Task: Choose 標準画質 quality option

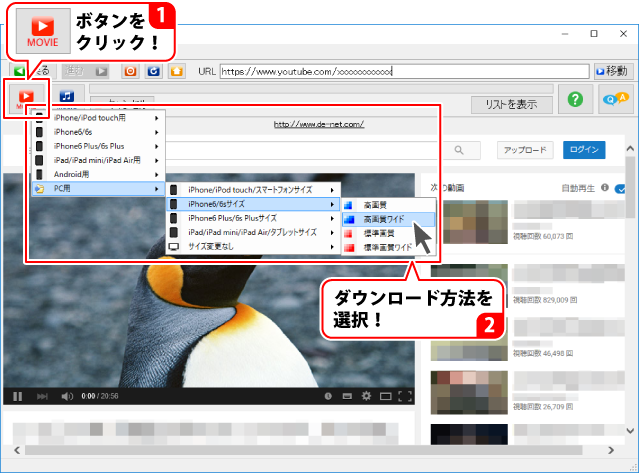Action: coord(389,233)
